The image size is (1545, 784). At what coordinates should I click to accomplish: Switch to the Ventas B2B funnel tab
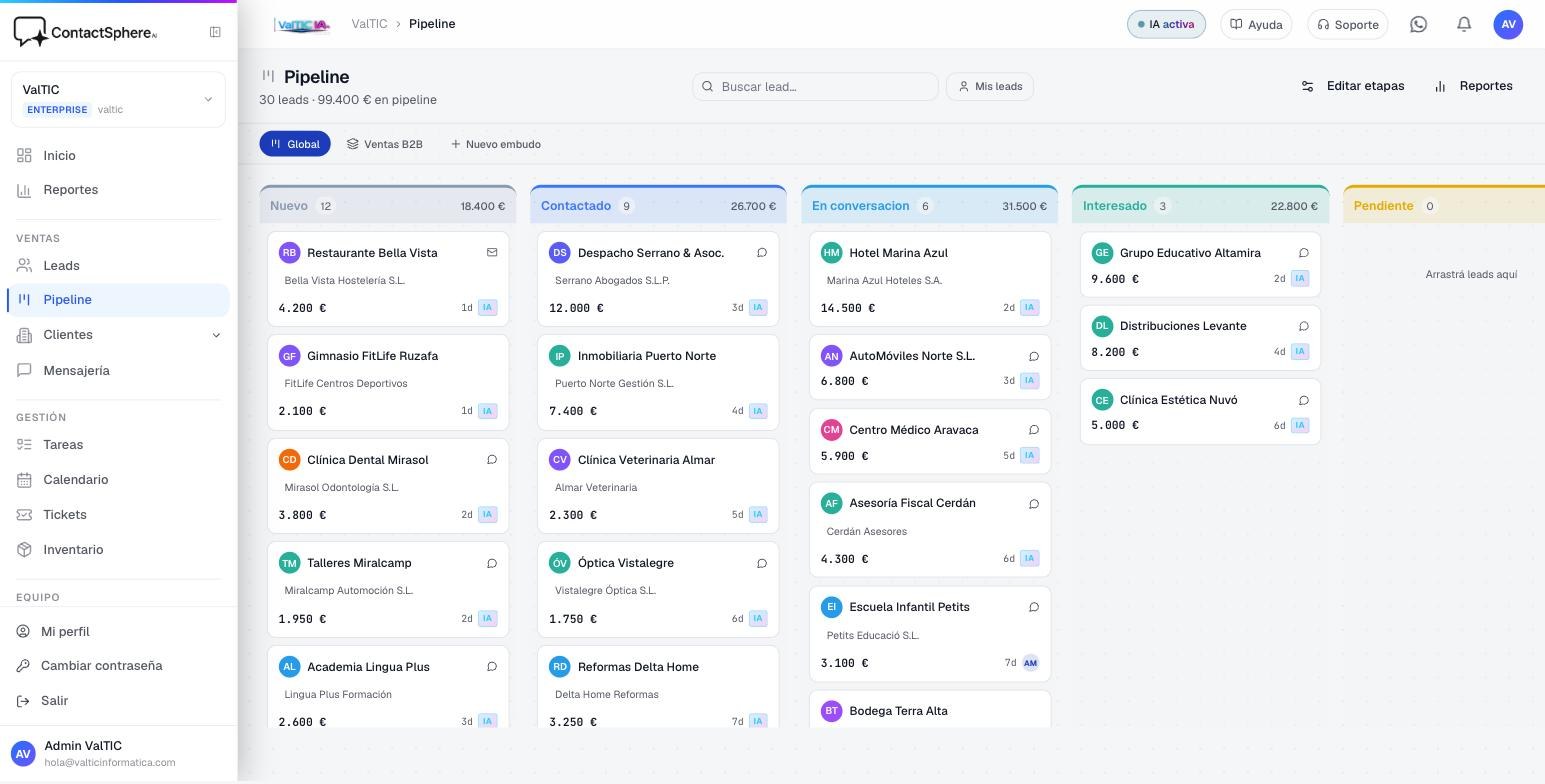pos(385,144)
